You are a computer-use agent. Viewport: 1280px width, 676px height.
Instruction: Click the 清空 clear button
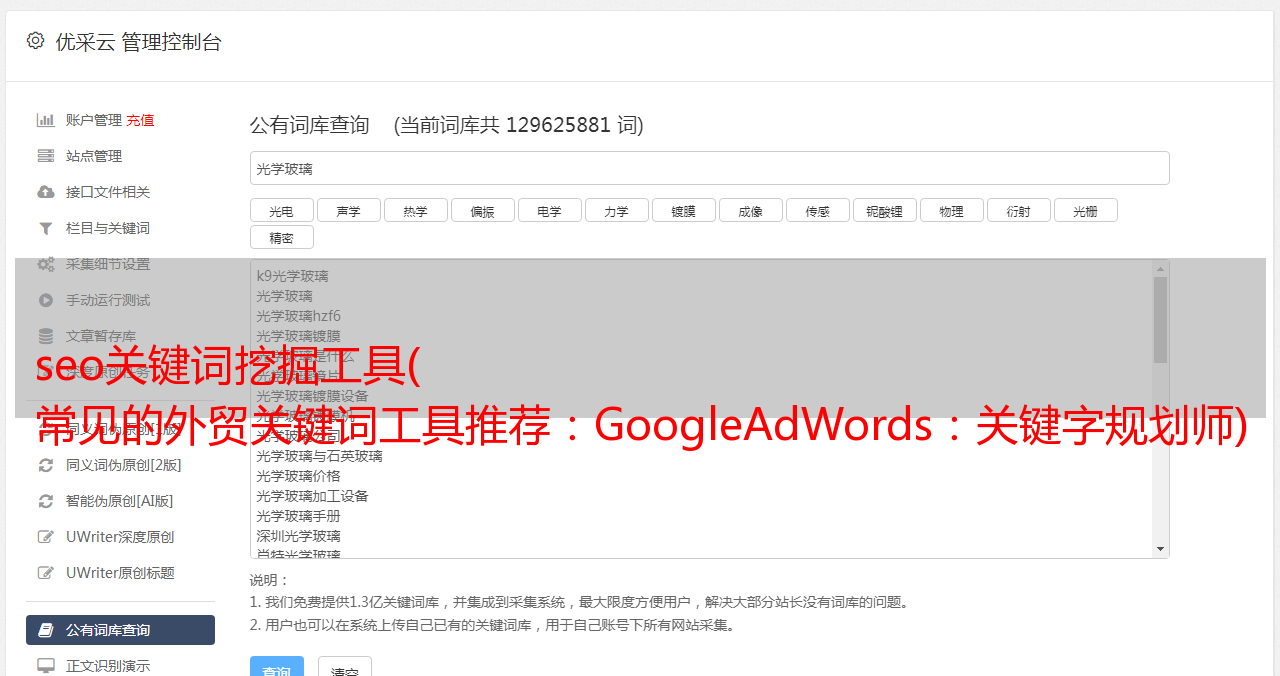[x=345, y=667]
